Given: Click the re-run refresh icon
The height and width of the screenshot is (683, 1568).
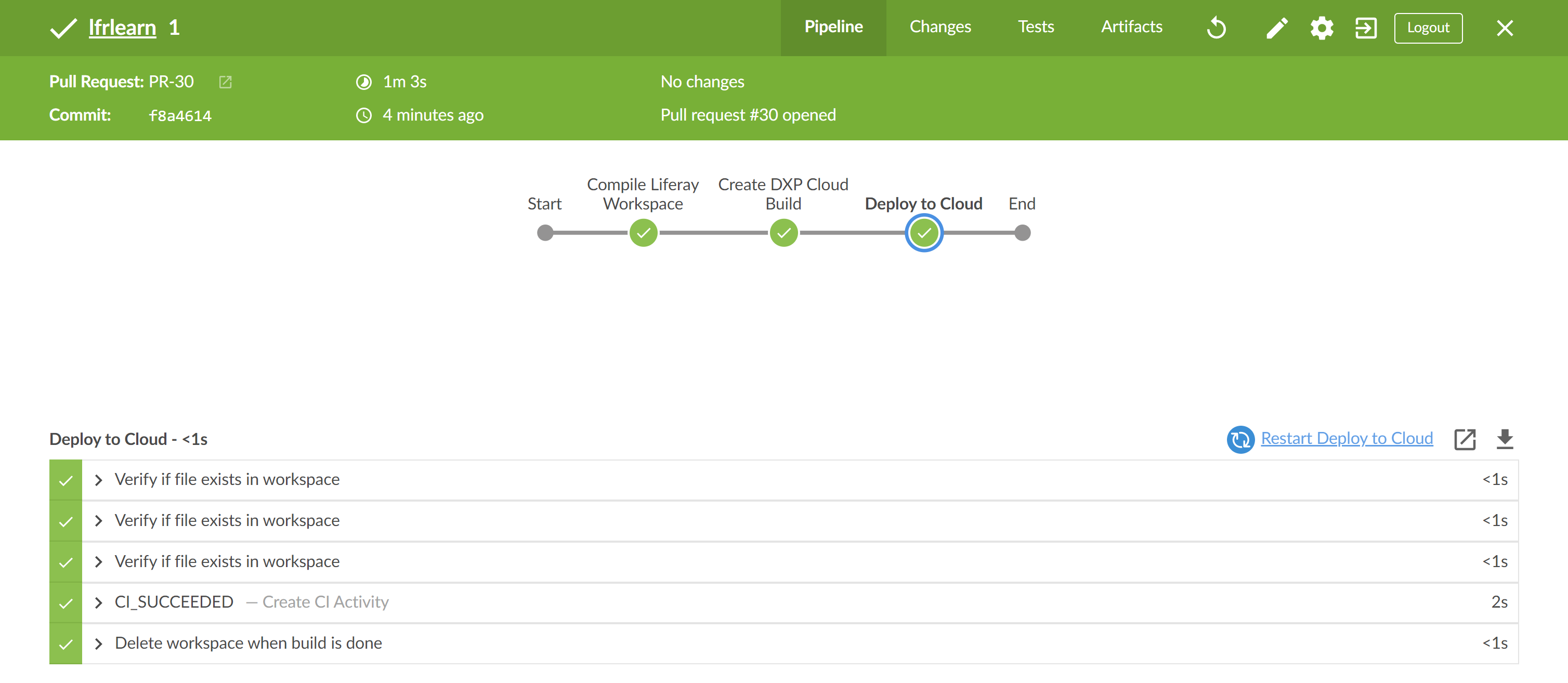Looking at the screenshot, I should click(1216, 27).
